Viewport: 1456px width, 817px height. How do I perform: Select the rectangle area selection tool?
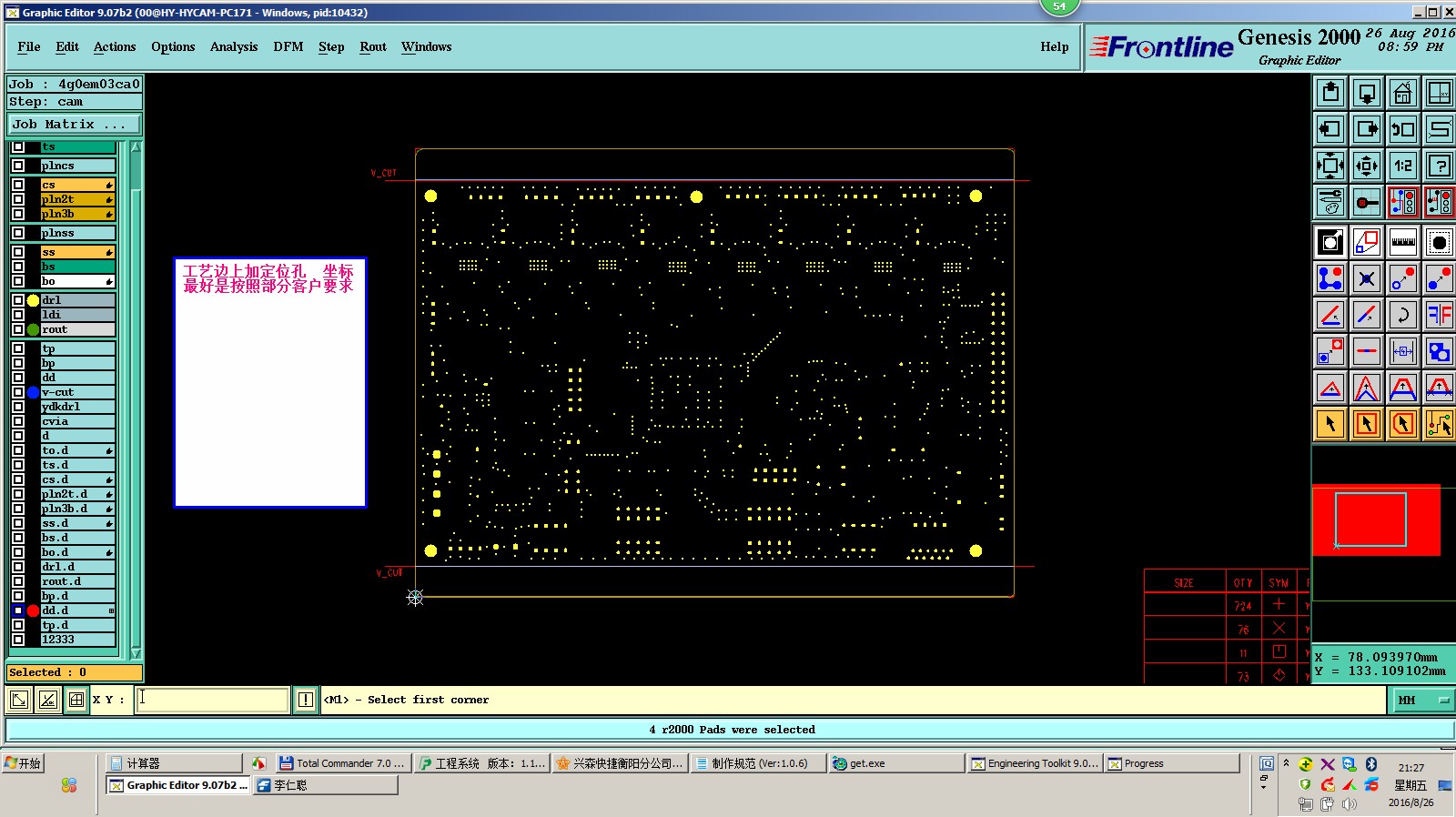1367,424
